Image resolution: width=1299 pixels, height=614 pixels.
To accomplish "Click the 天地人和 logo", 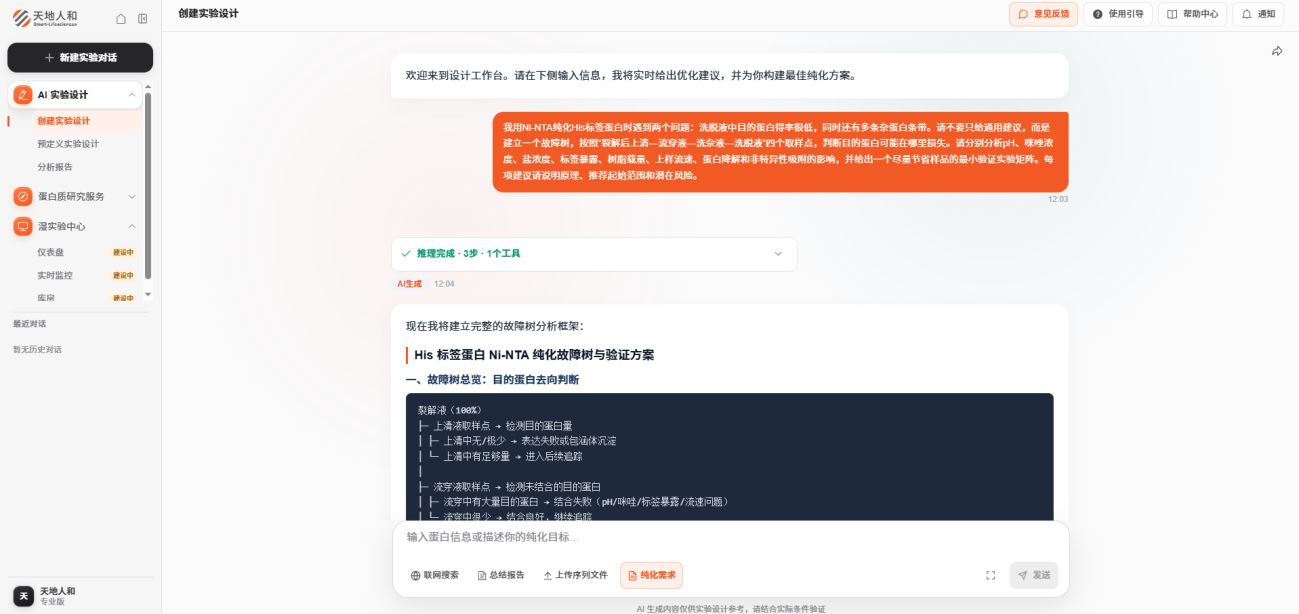I will tap(45, 18).
